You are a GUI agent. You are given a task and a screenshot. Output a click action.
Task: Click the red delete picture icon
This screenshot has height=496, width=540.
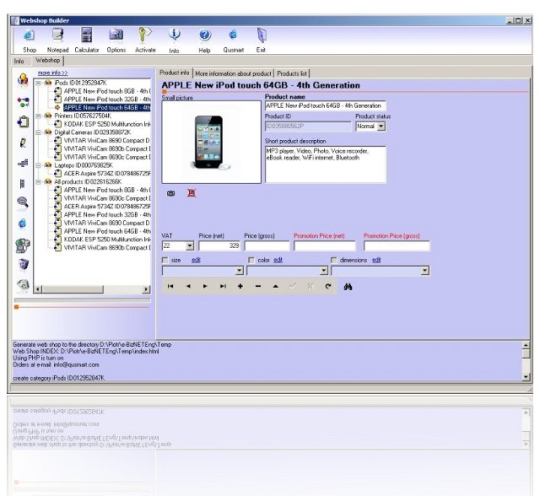tap(191, 193)
